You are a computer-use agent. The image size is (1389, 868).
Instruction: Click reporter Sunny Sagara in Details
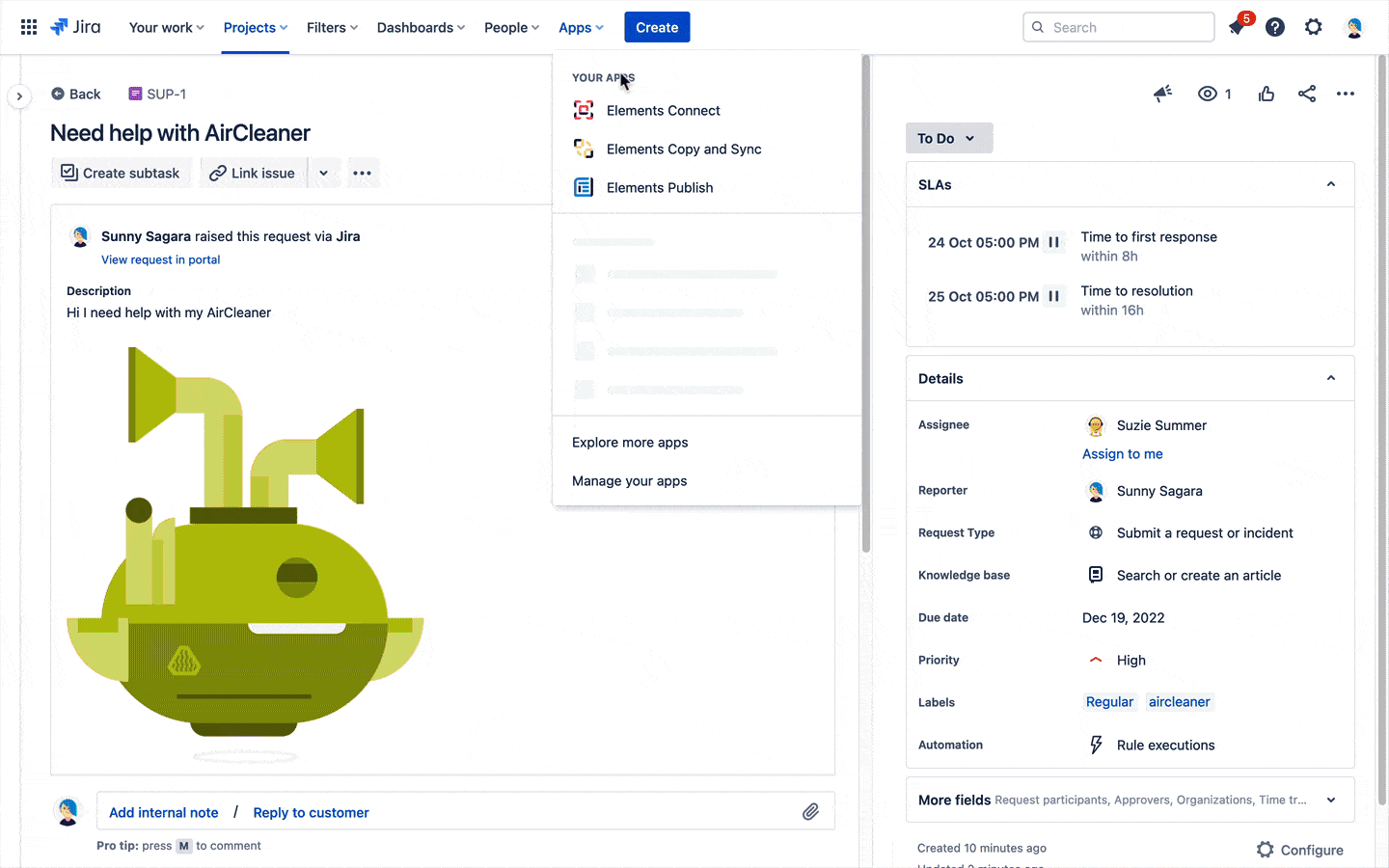tap(1159, 491)
